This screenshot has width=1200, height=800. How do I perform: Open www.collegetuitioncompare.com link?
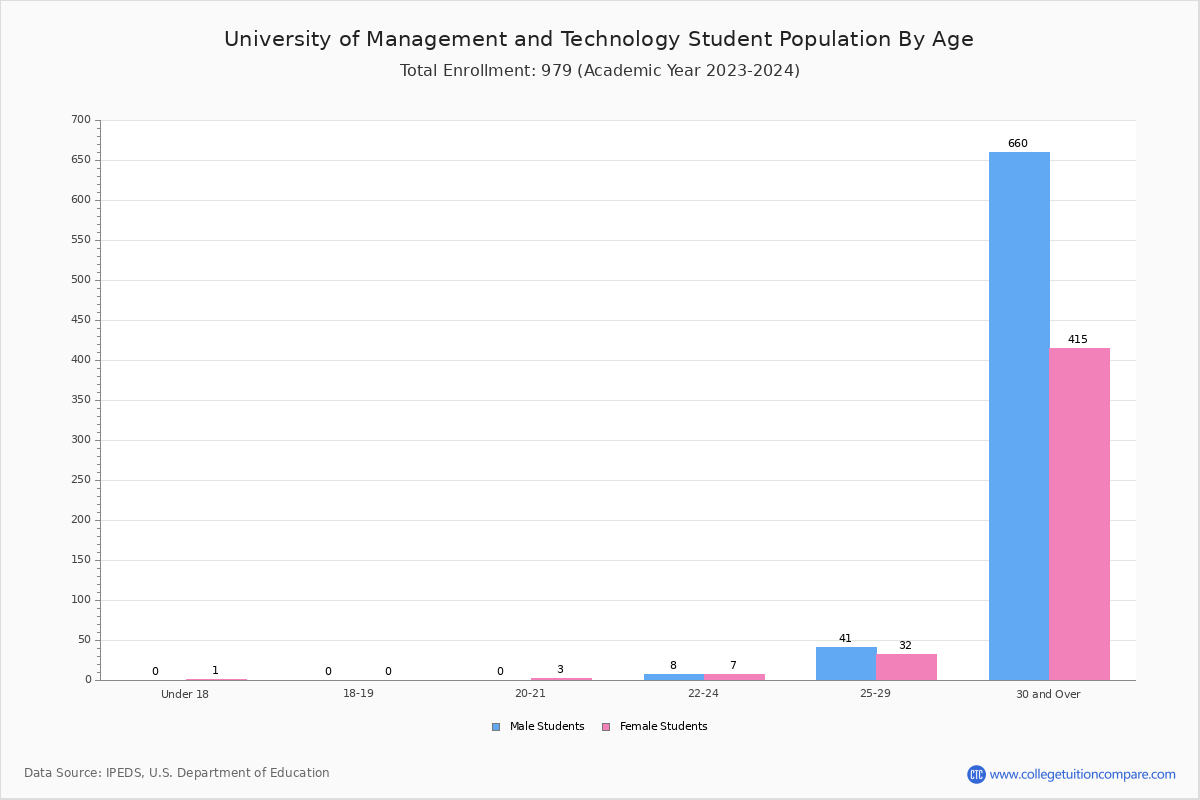pos(1082,774)
